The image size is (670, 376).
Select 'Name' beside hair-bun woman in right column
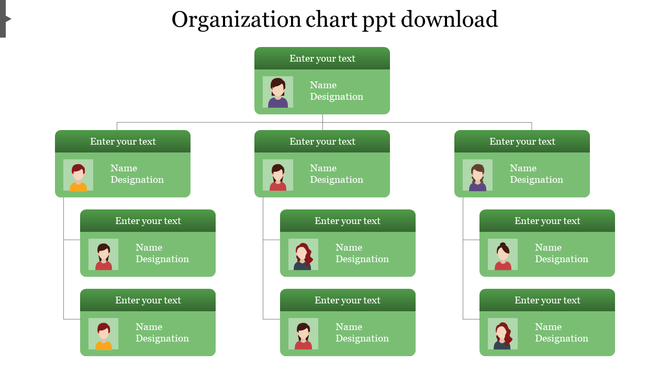tap(549, 247)
